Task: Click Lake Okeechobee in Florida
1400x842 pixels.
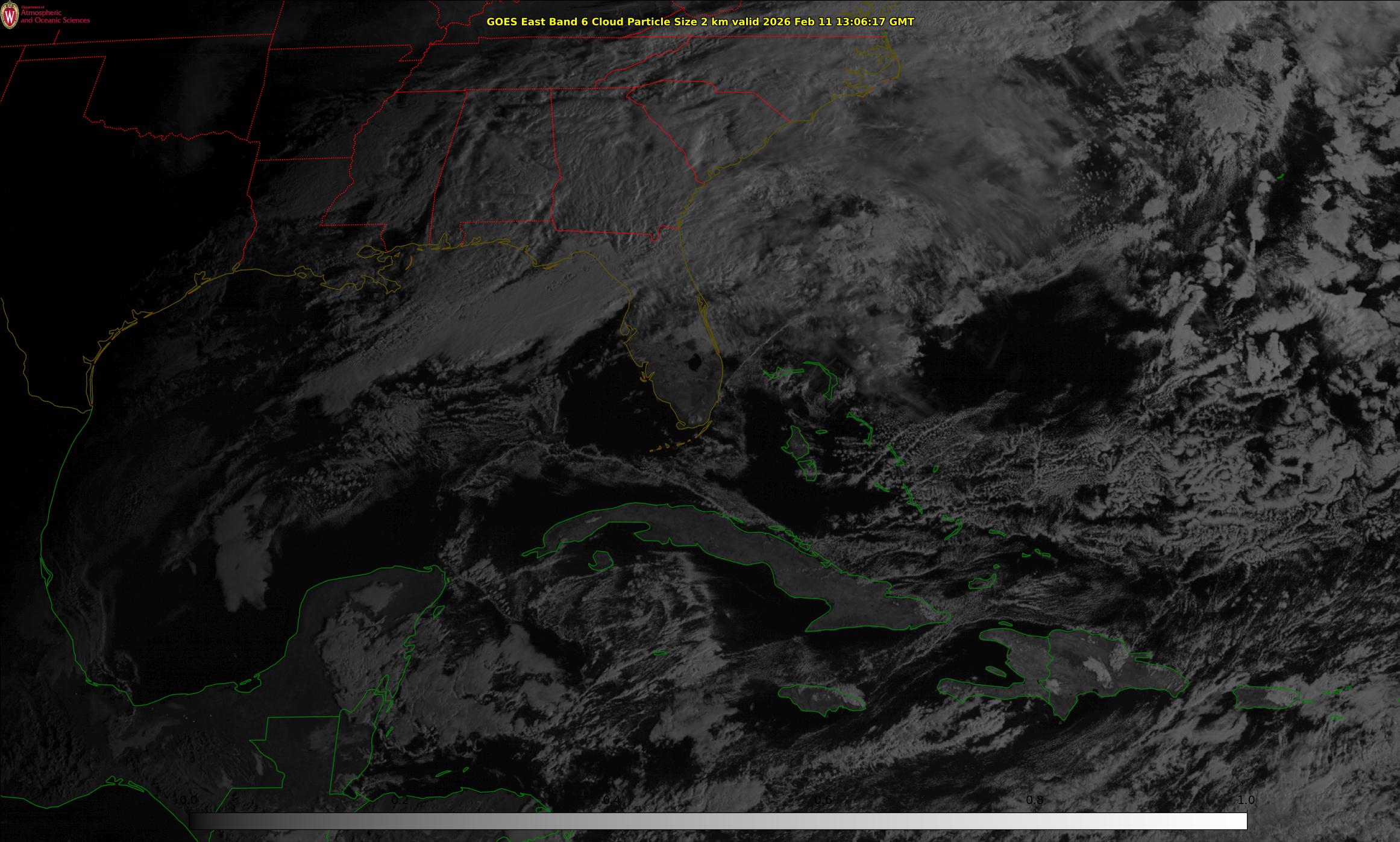Action: (x=694, y=362)
